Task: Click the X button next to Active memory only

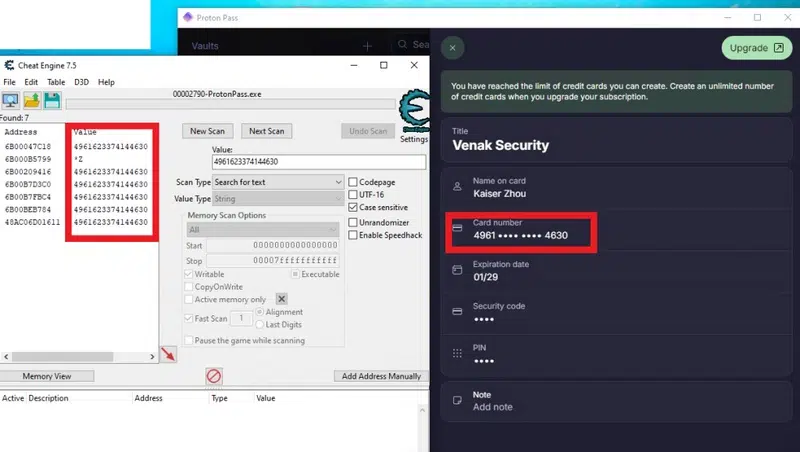Action: [x=282, y=299]
